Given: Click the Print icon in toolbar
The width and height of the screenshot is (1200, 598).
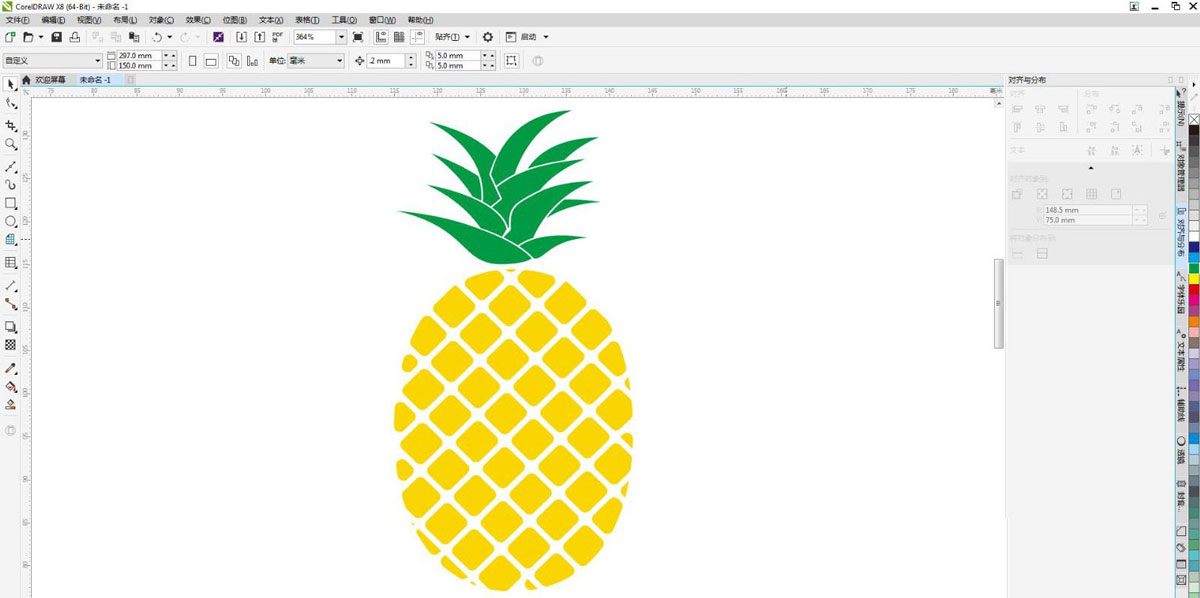Looking at the screenshot, I should point(75,37).
